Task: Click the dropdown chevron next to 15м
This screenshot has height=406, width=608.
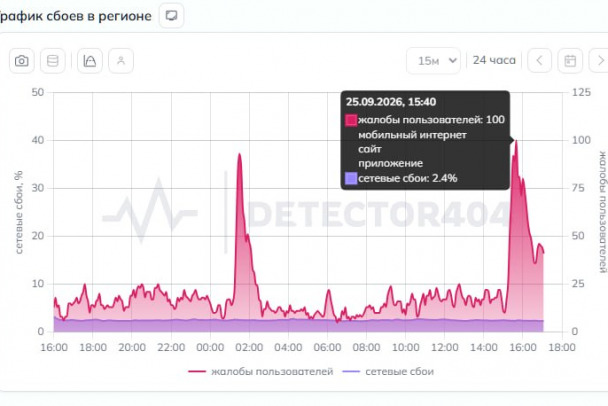Action: pos(452,60)
